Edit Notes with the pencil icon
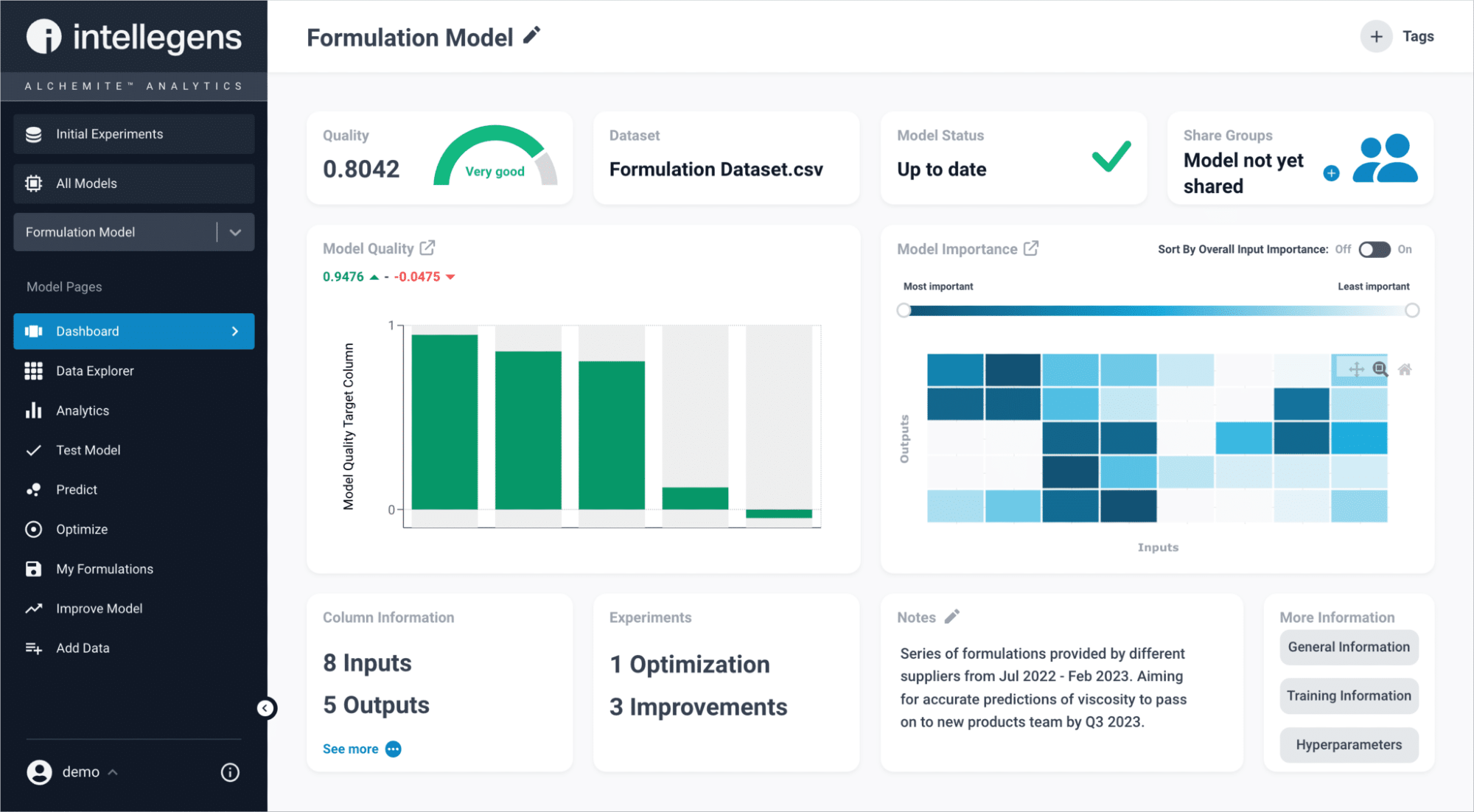The height and width of the screenshot is (812, 1474). pyautogui.click(x=952, y=616)
